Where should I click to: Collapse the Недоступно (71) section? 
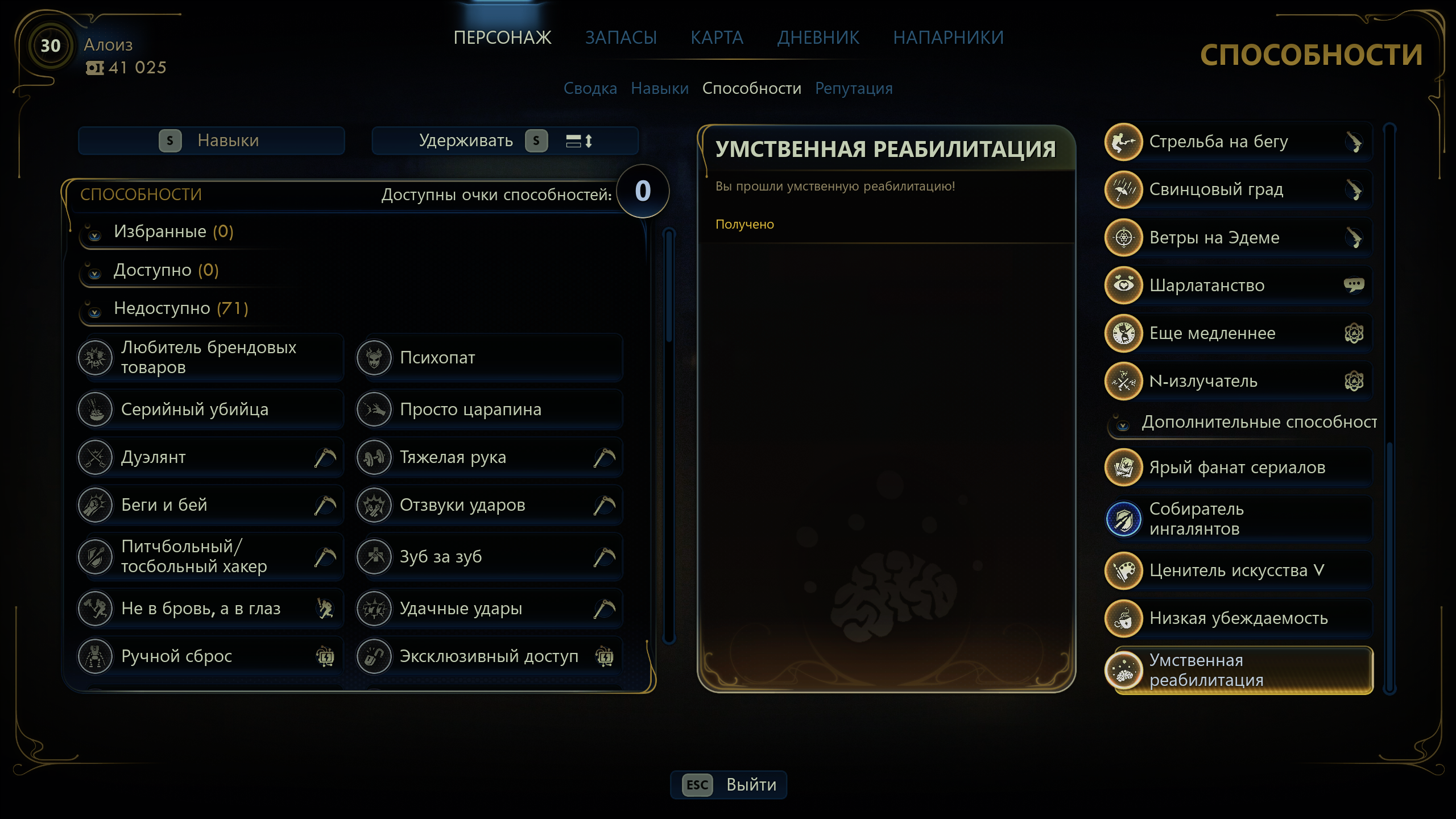coord(95,312)
